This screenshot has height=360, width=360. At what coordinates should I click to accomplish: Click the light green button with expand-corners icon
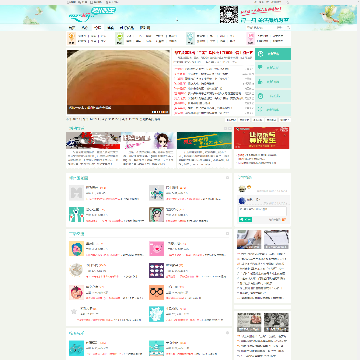click(x=273, y=110)
